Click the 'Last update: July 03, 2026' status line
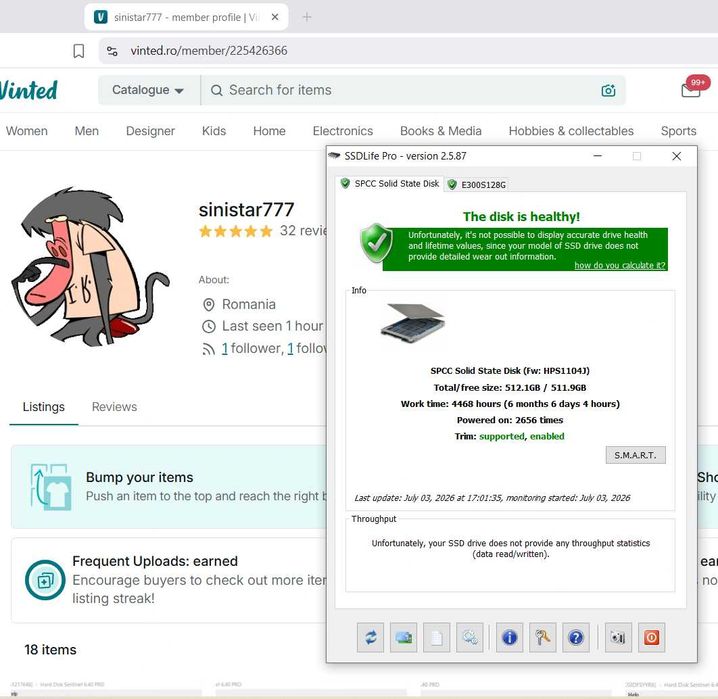 tap(492, 498)
